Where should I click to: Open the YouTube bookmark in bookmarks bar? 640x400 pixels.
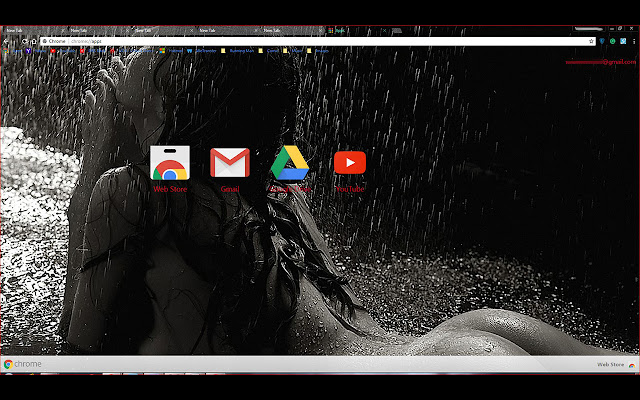coord(63,51)
